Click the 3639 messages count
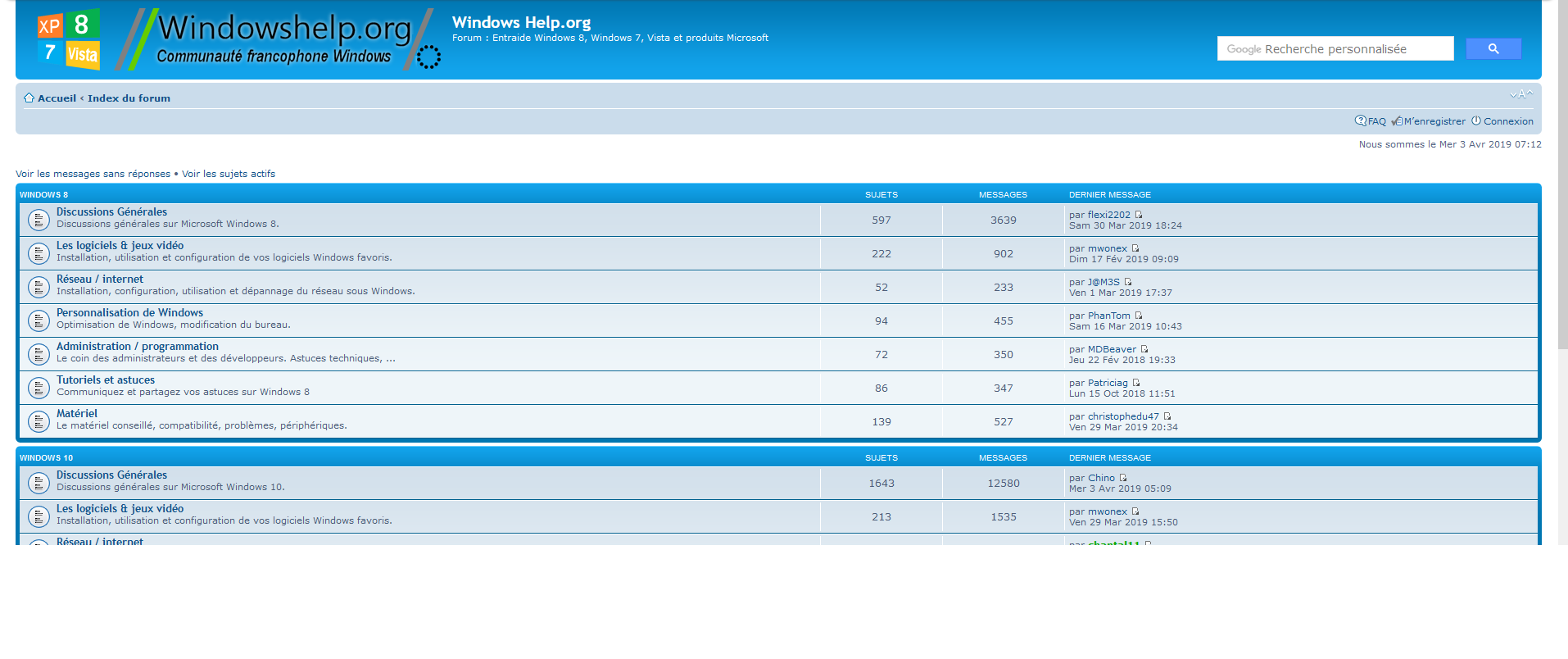The height and width of the screenshot is (659, 1568). tap(1004, 220)
